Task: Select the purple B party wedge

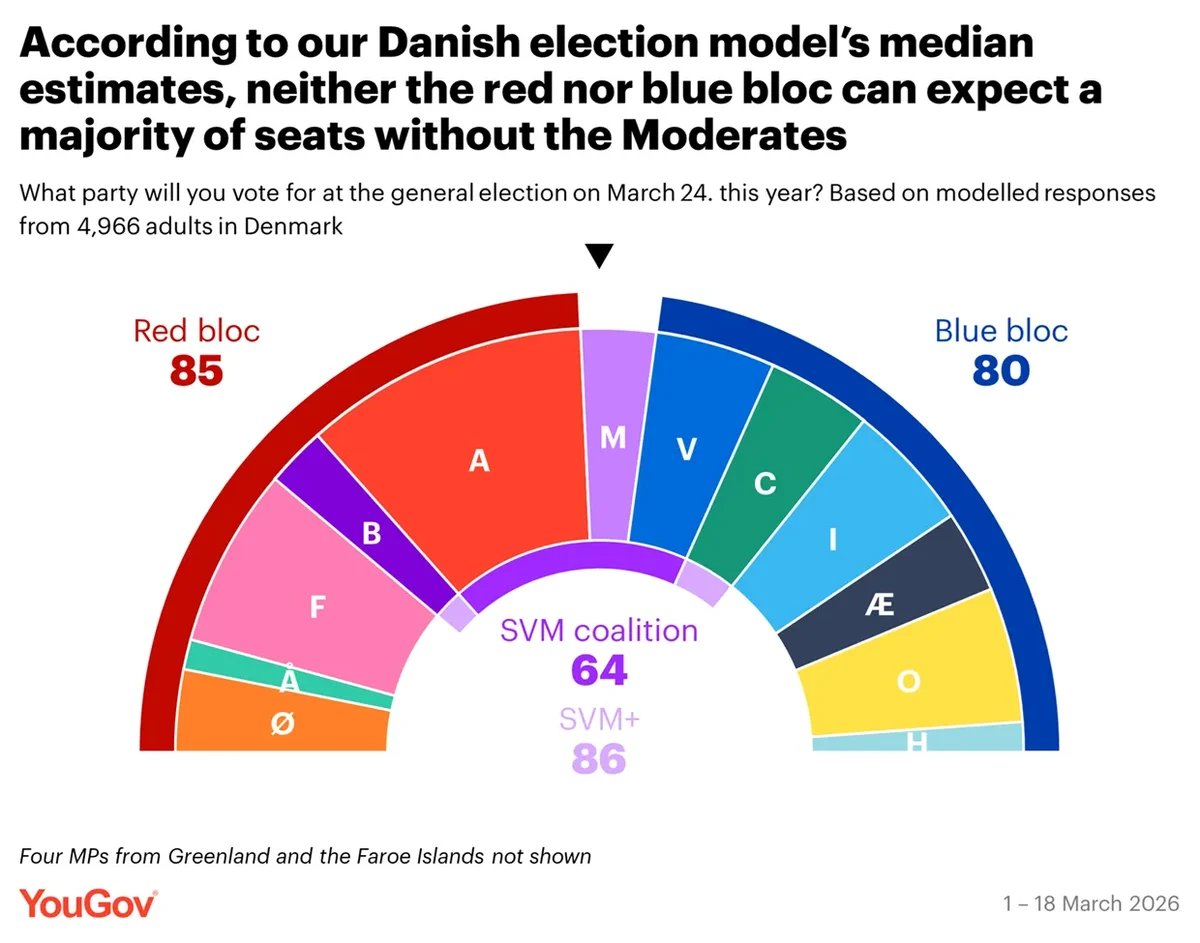Action: click(371, 532)
